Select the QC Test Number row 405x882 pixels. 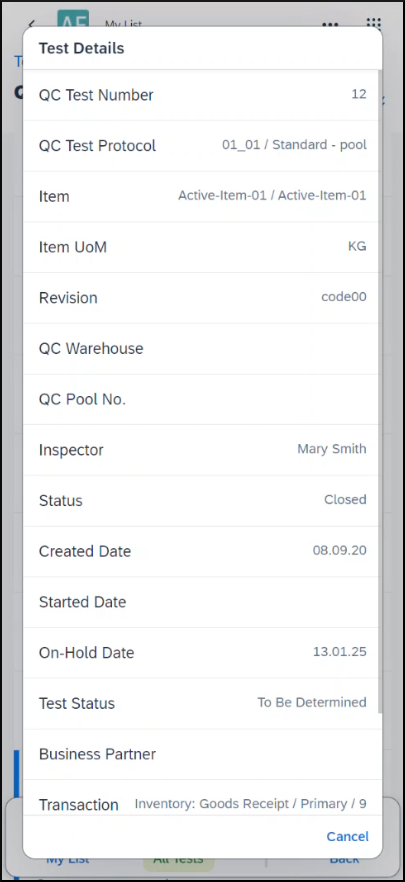click(x=201, y=96)
